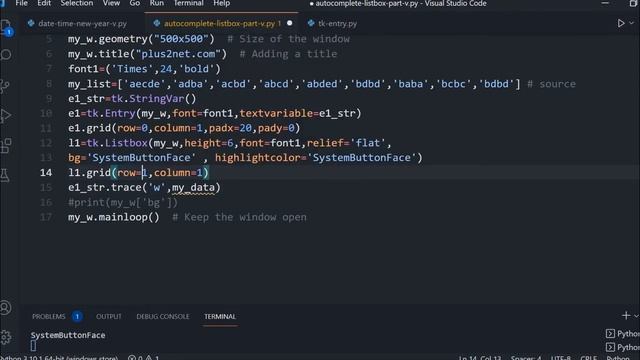This screenshot has height=360, width=640.
Task: Open the Selection menu
Action: [77, 3]
